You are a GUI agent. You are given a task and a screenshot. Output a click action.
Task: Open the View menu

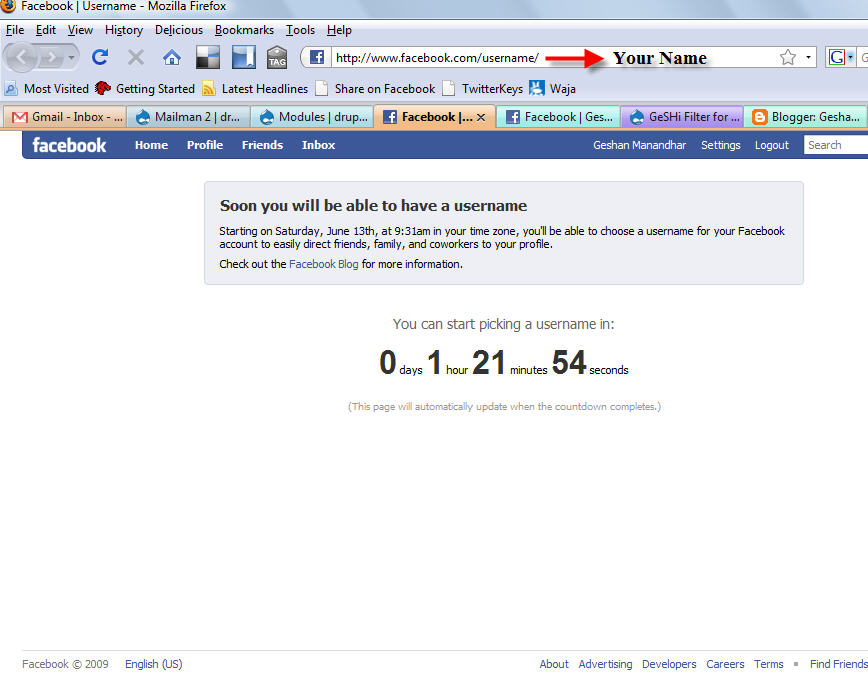coord(80,30)
